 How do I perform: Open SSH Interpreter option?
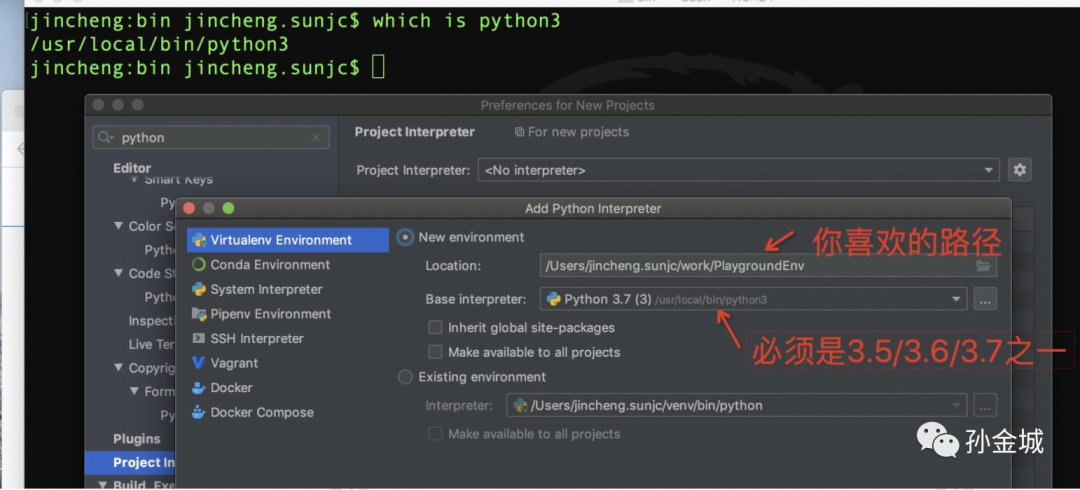click(257, 338)
